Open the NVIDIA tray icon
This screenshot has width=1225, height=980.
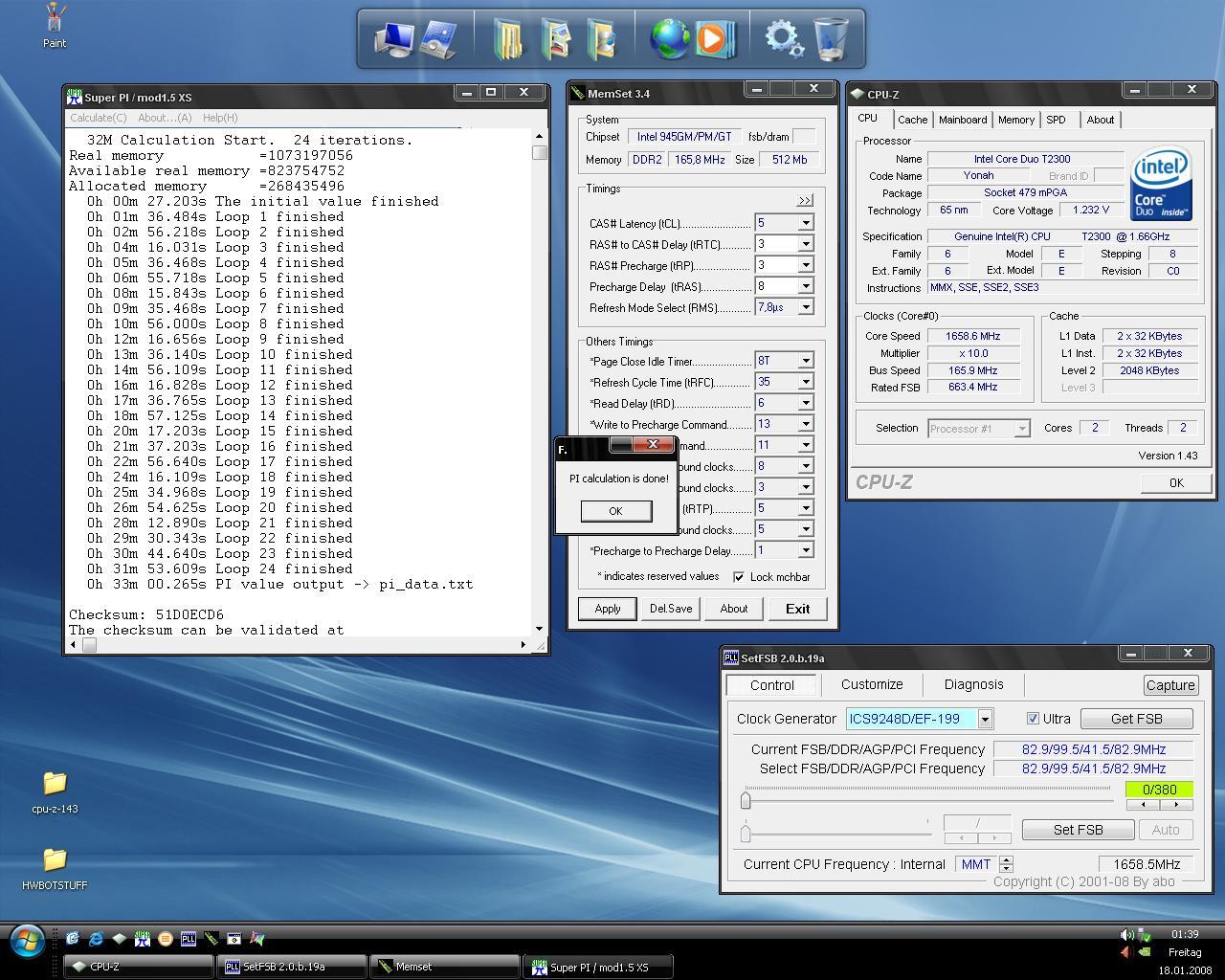(1145, 952)
